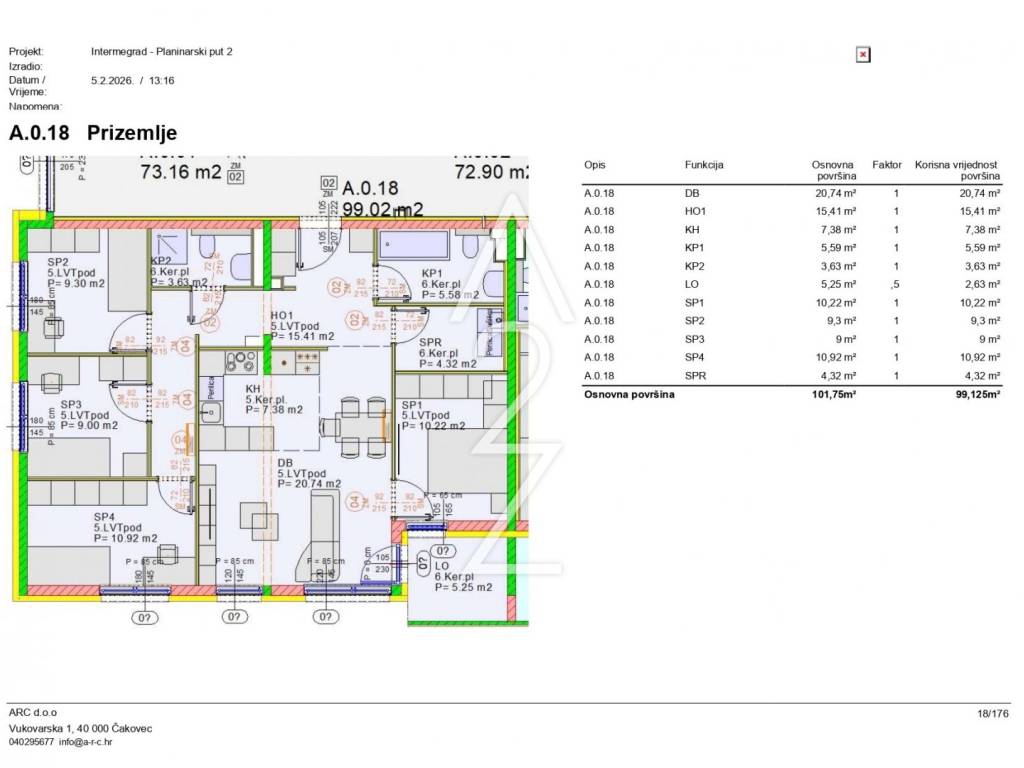Viewport: 1024px width, 768px height.
Task: Click the A.0.18 Prizemlje heading
Action: [93, 132]
